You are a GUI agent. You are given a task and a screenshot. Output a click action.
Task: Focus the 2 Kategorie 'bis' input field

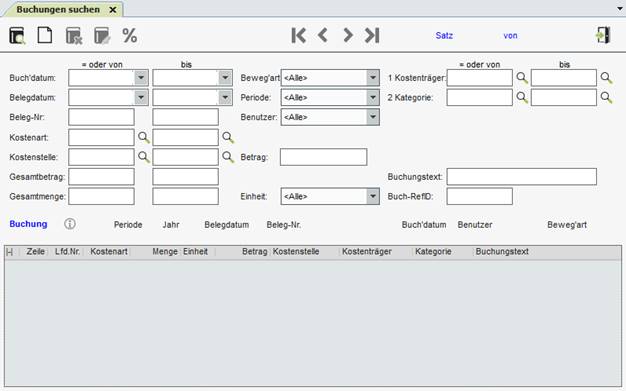pos(564,97)
